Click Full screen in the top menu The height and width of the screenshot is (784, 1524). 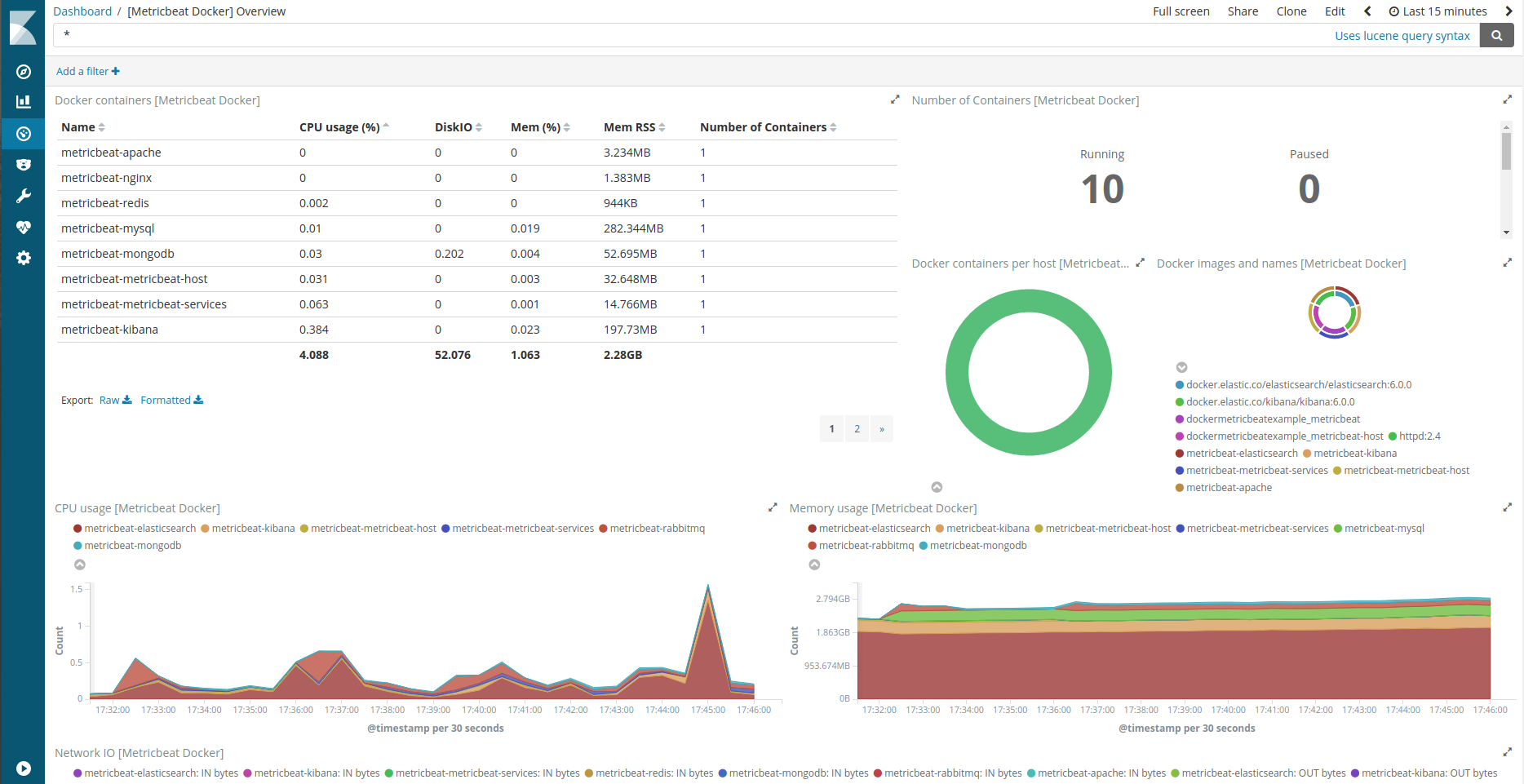(x=1181, y=11)
